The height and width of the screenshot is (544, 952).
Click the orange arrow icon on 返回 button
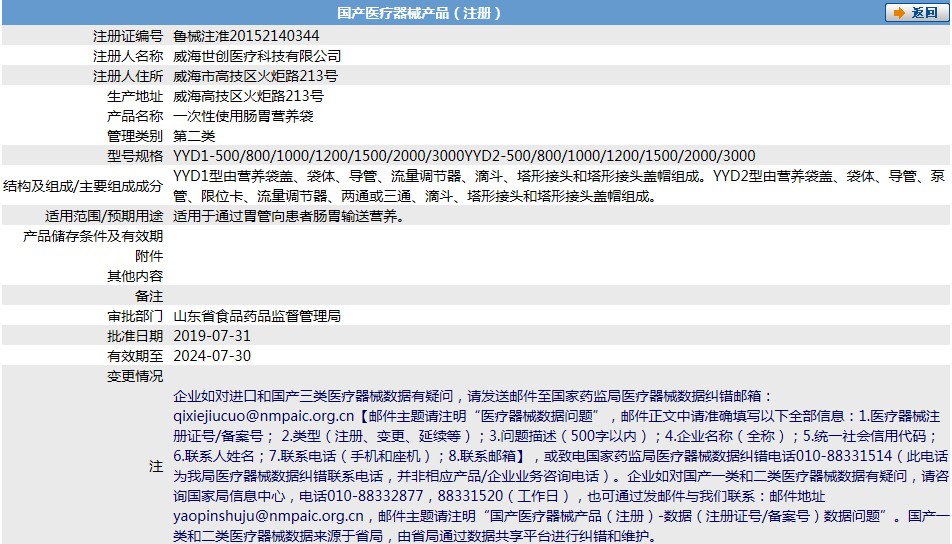(x=899, y=13)
